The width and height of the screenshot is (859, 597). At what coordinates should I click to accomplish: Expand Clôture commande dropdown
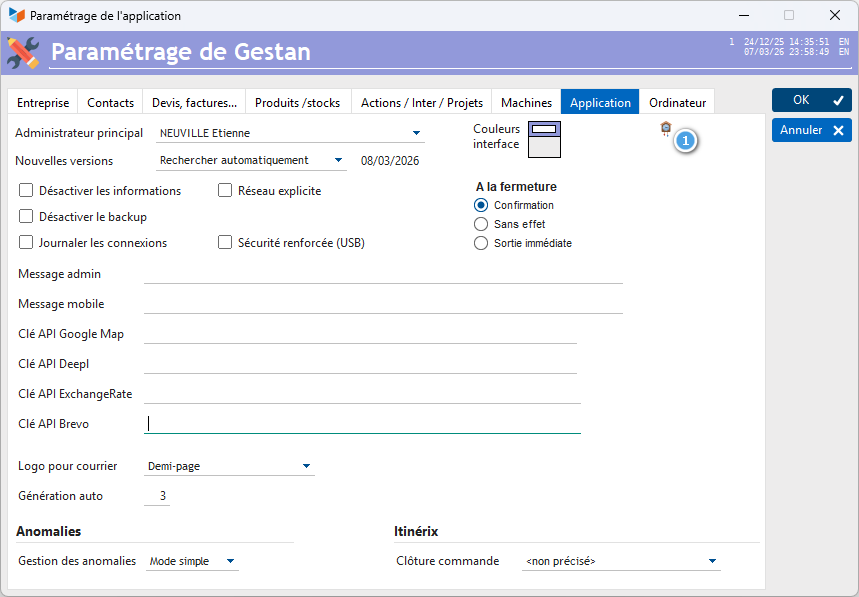click(x=712, y=562)
